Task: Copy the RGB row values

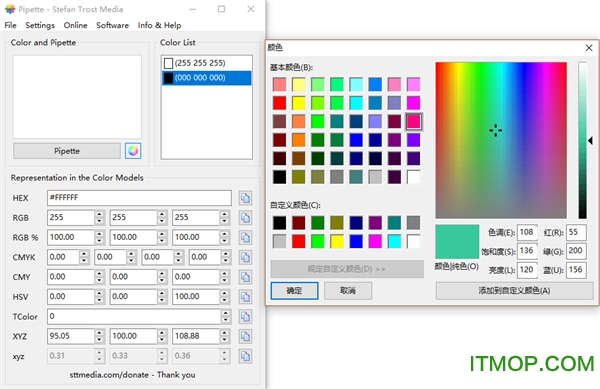Action: 245,218
